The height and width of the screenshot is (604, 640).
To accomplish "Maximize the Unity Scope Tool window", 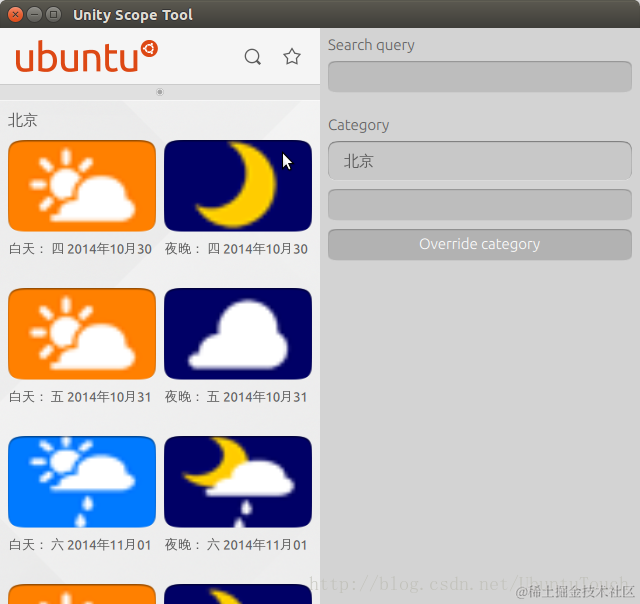I will click(53, 15).
